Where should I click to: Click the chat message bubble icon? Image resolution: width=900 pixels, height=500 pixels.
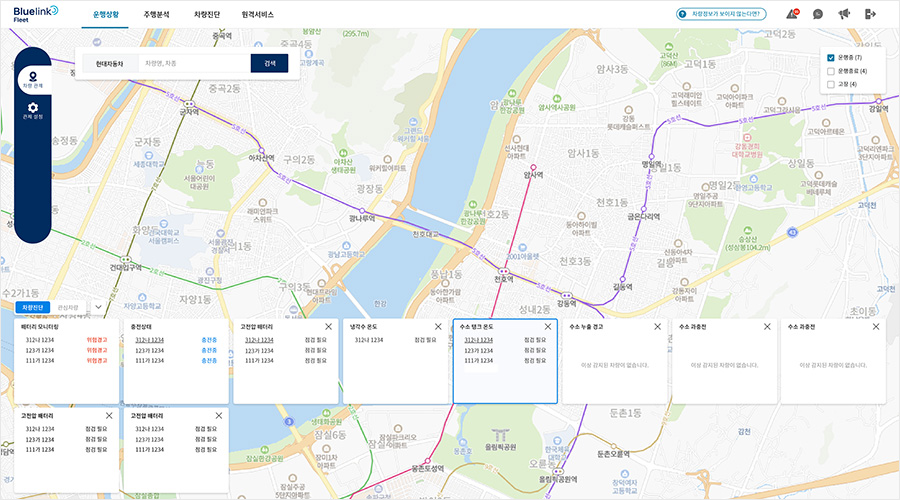pos(818,14)
